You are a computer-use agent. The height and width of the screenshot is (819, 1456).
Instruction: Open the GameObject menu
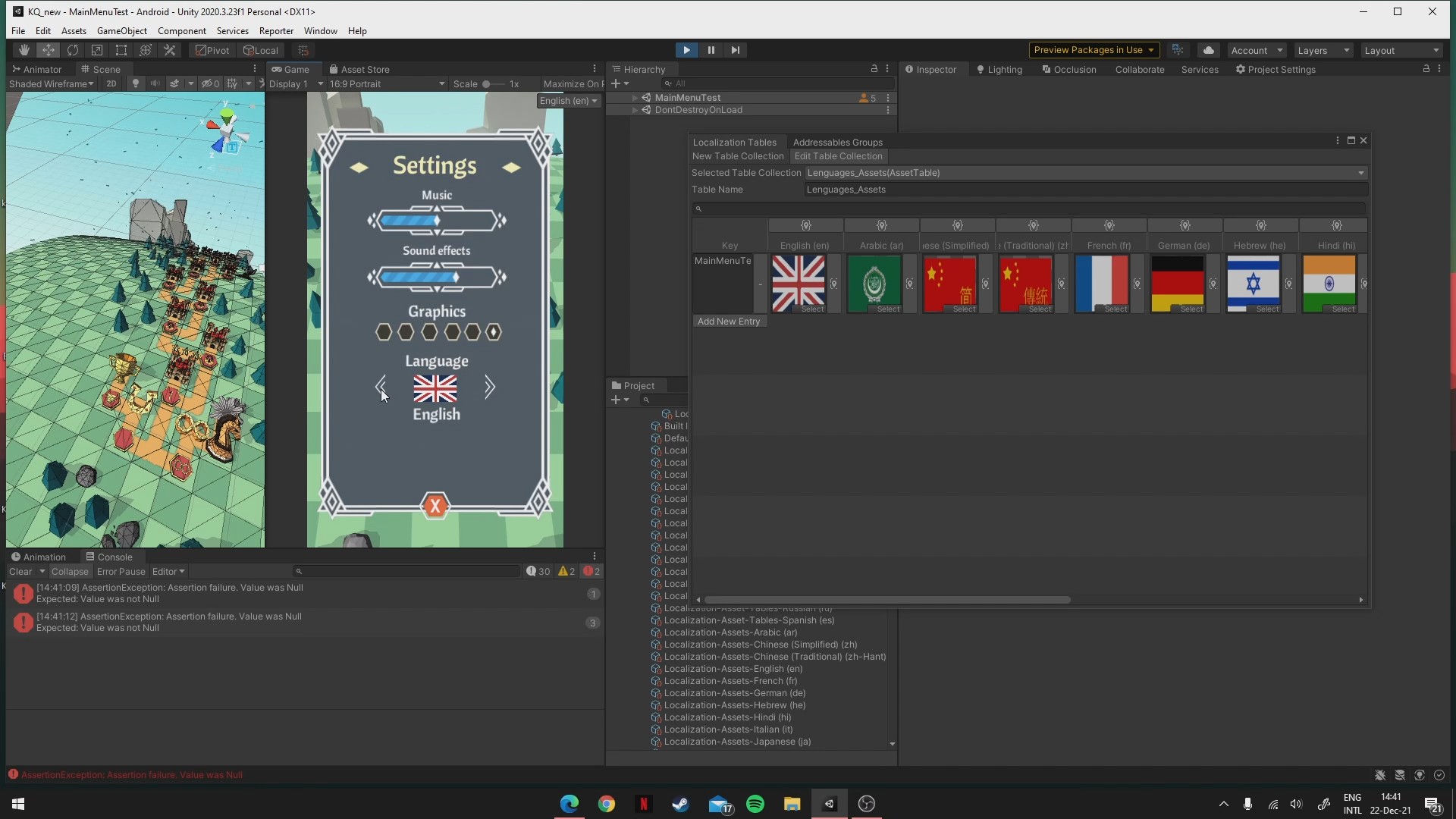pyautogui.click(x=121, y=31)
